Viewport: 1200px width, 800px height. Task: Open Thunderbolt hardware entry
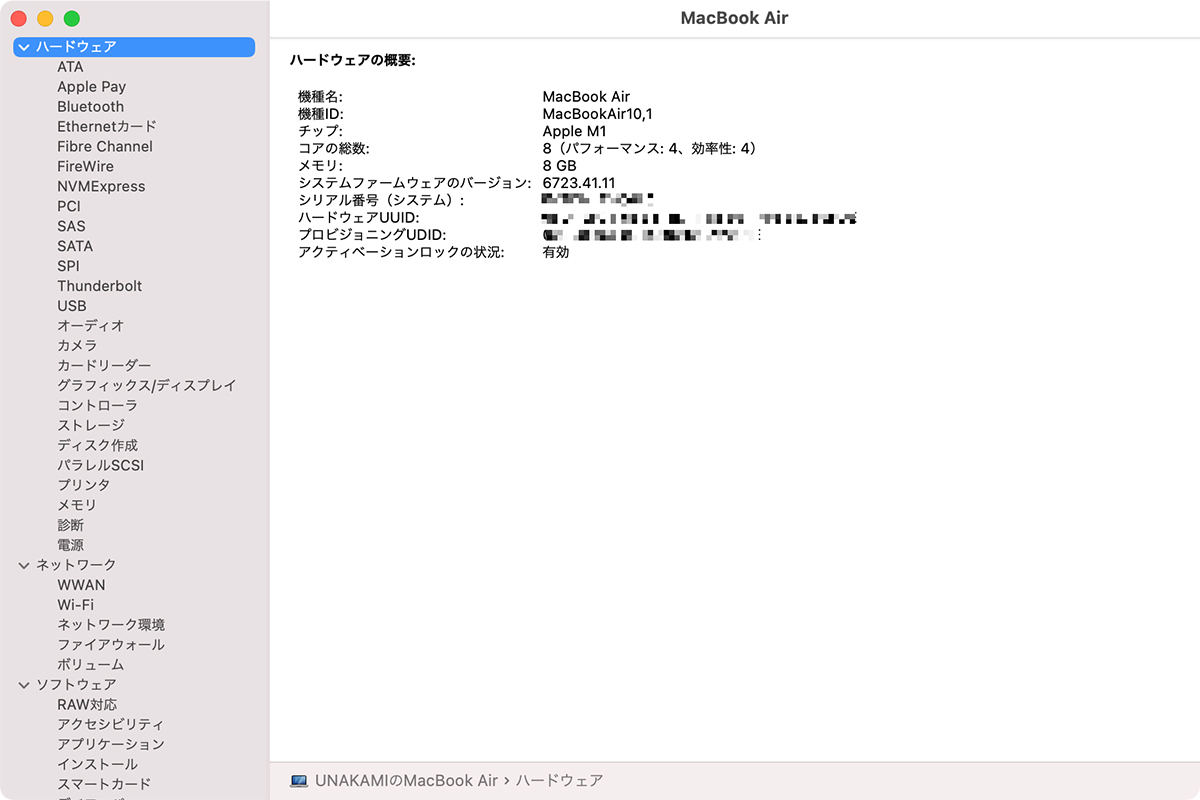[x=99, y=286]
